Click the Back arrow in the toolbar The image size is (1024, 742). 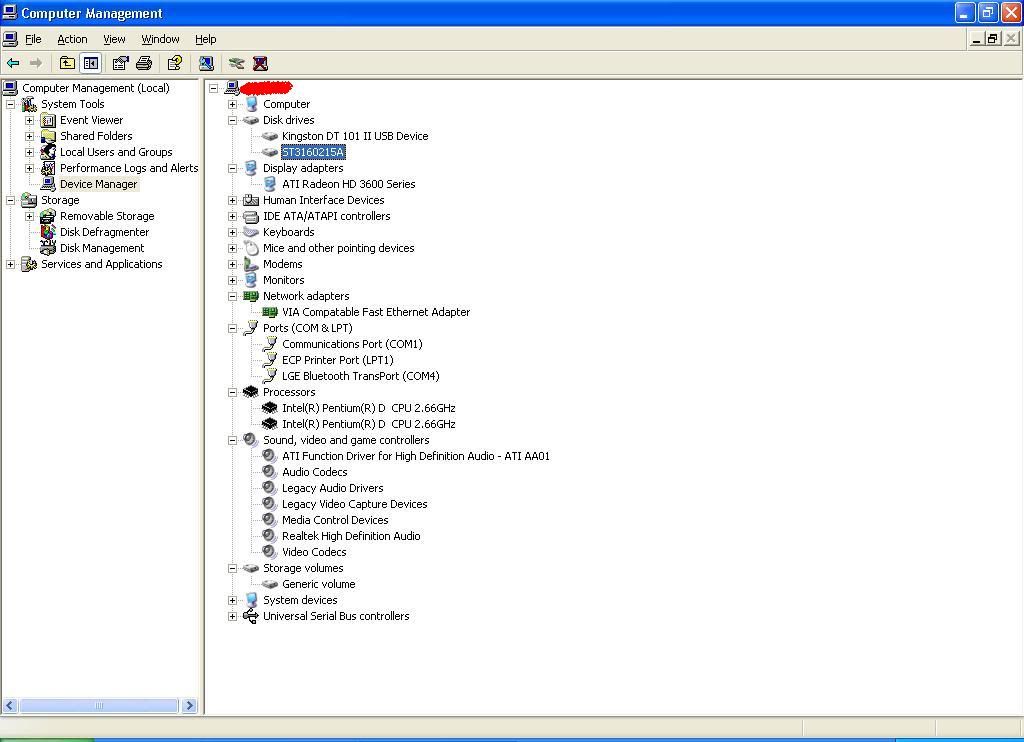click(13, 63)
